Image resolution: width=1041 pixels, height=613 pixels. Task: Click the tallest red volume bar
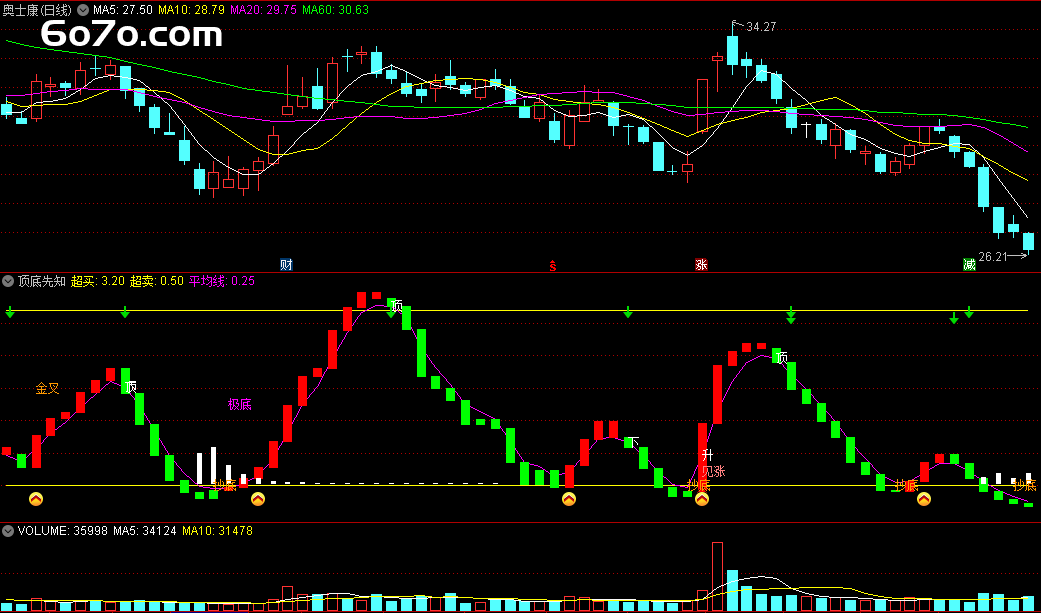pyautogui.click(x=717, y=576)
